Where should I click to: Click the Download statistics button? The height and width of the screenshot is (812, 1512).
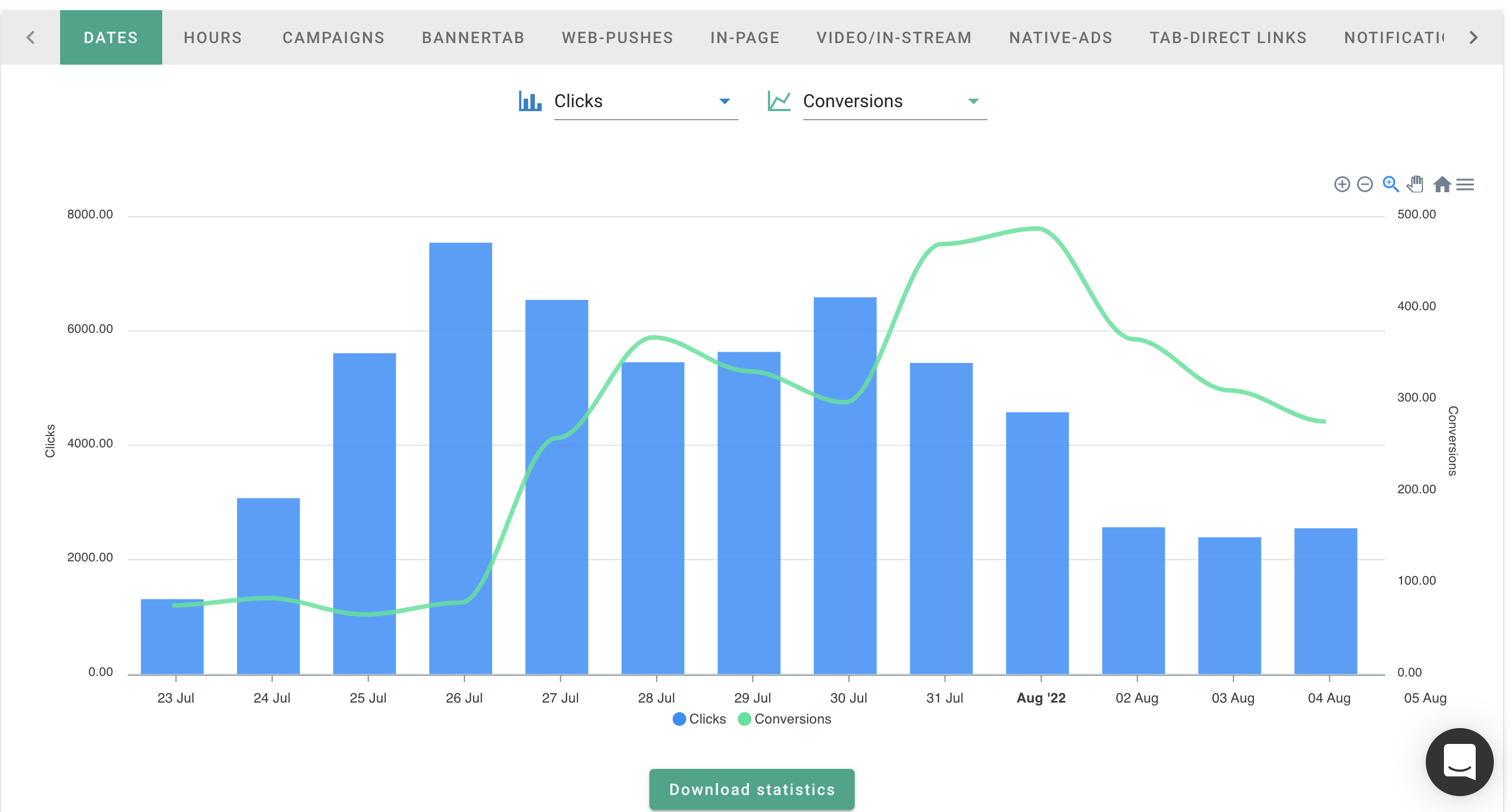point(751,789)
